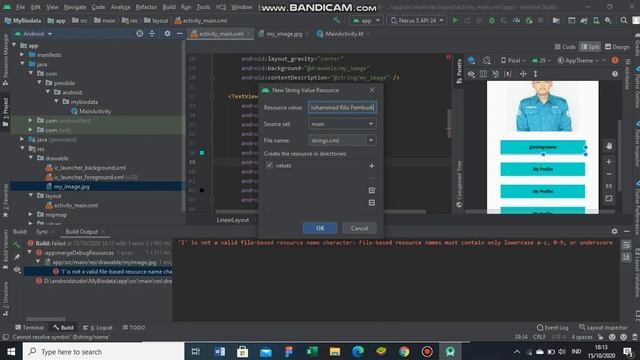Expand the mipmap folder
Viewport: 640px width, 360px height.
(x=31, y=214)
